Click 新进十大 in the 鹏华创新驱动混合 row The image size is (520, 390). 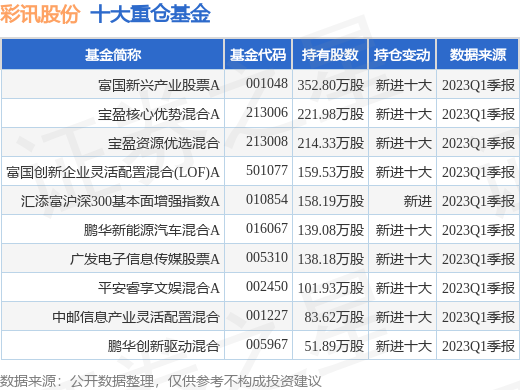pos(404,346)
